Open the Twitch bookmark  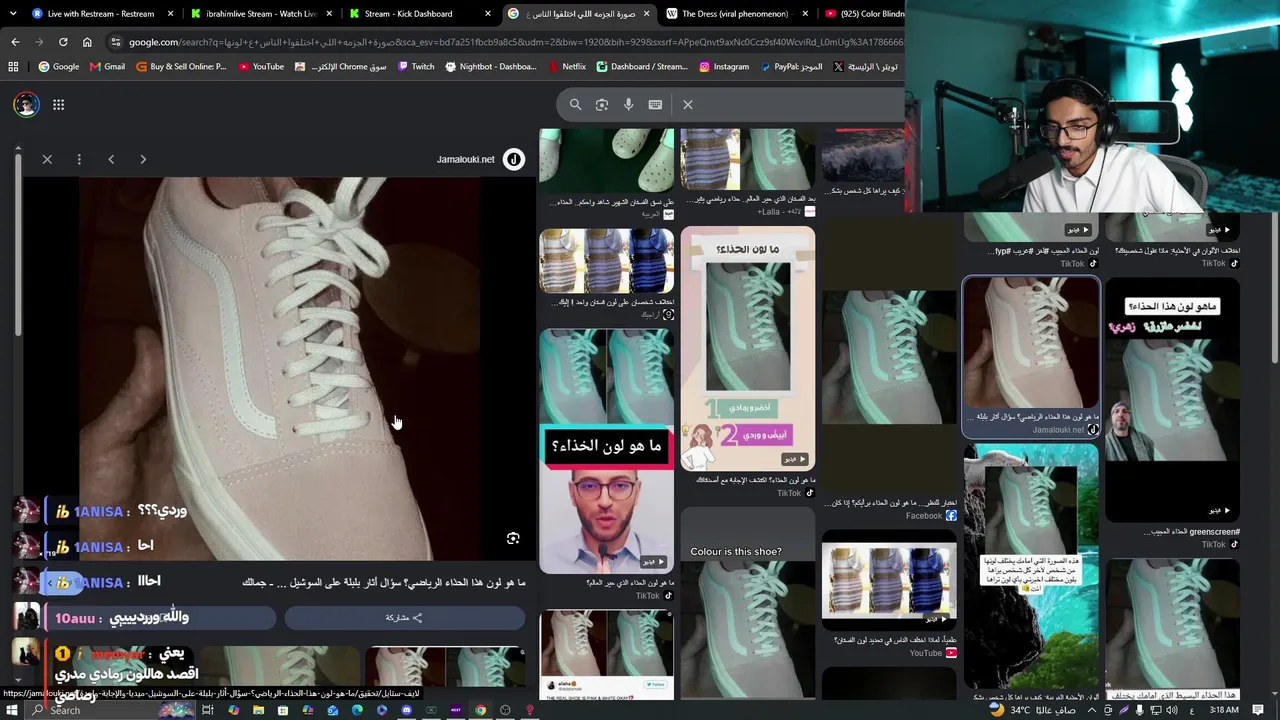[x=415, y=67]
